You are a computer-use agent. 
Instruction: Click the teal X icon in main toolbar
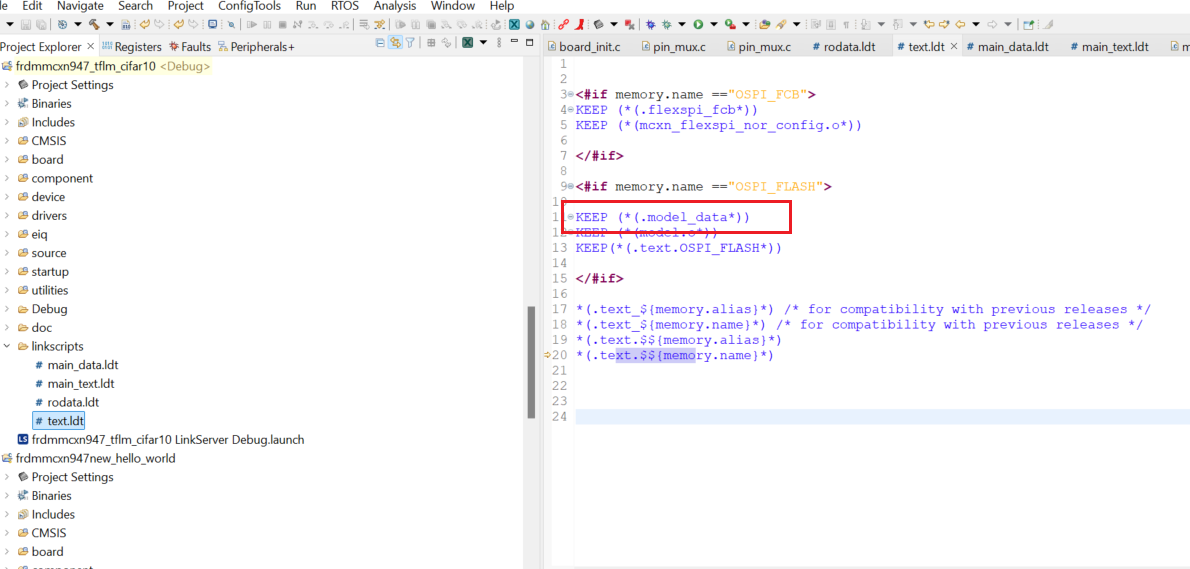coord(514,24)
